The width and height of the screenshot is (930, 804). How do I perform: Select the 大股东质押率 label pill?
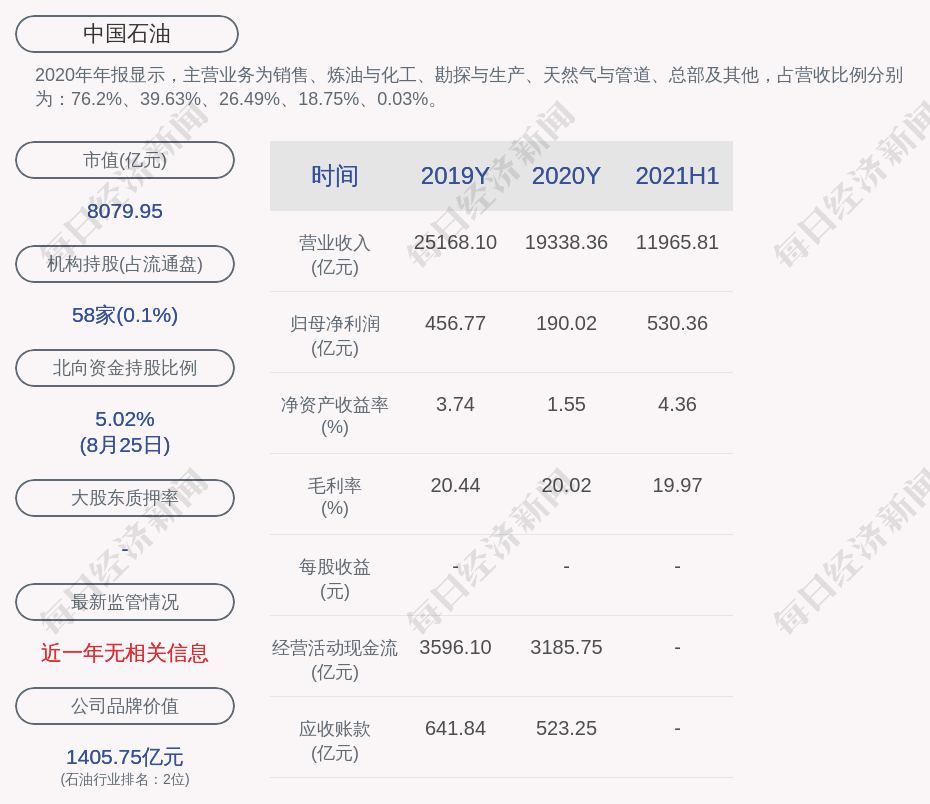(125, 498)
